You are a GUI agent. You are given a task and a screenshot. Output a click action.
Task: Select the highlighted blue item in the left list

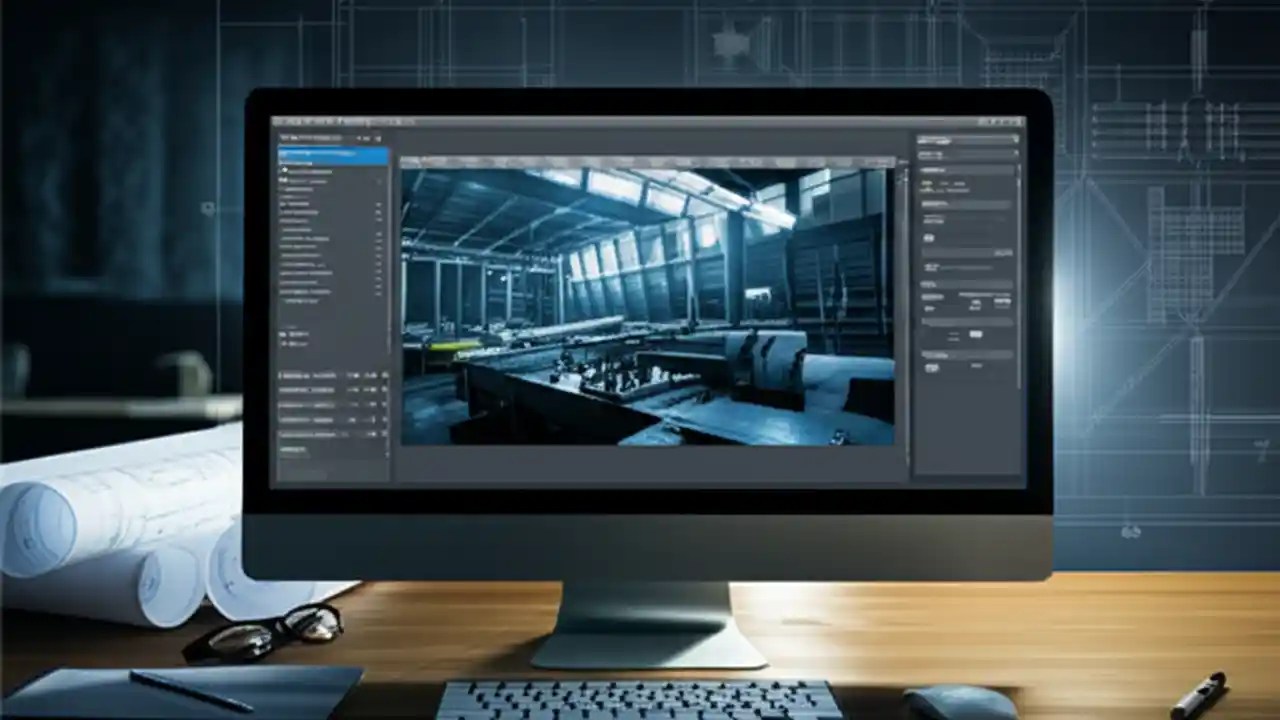click(320, 153)
